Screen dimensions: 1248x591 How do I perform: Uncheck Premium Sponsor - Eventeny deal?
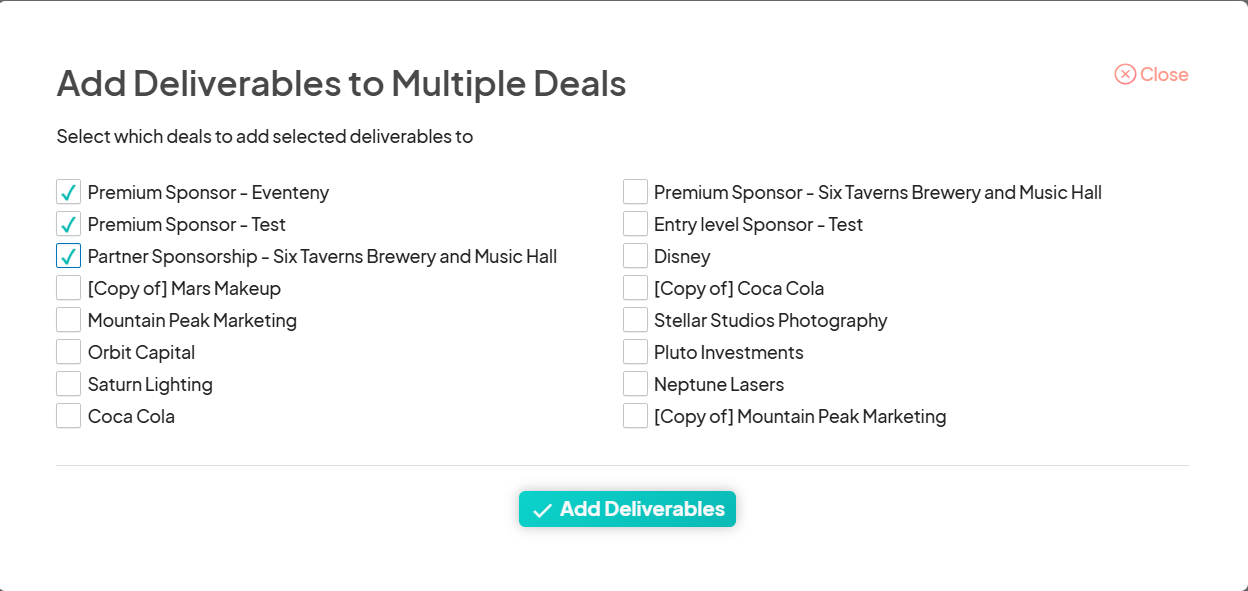pos(69,192)
